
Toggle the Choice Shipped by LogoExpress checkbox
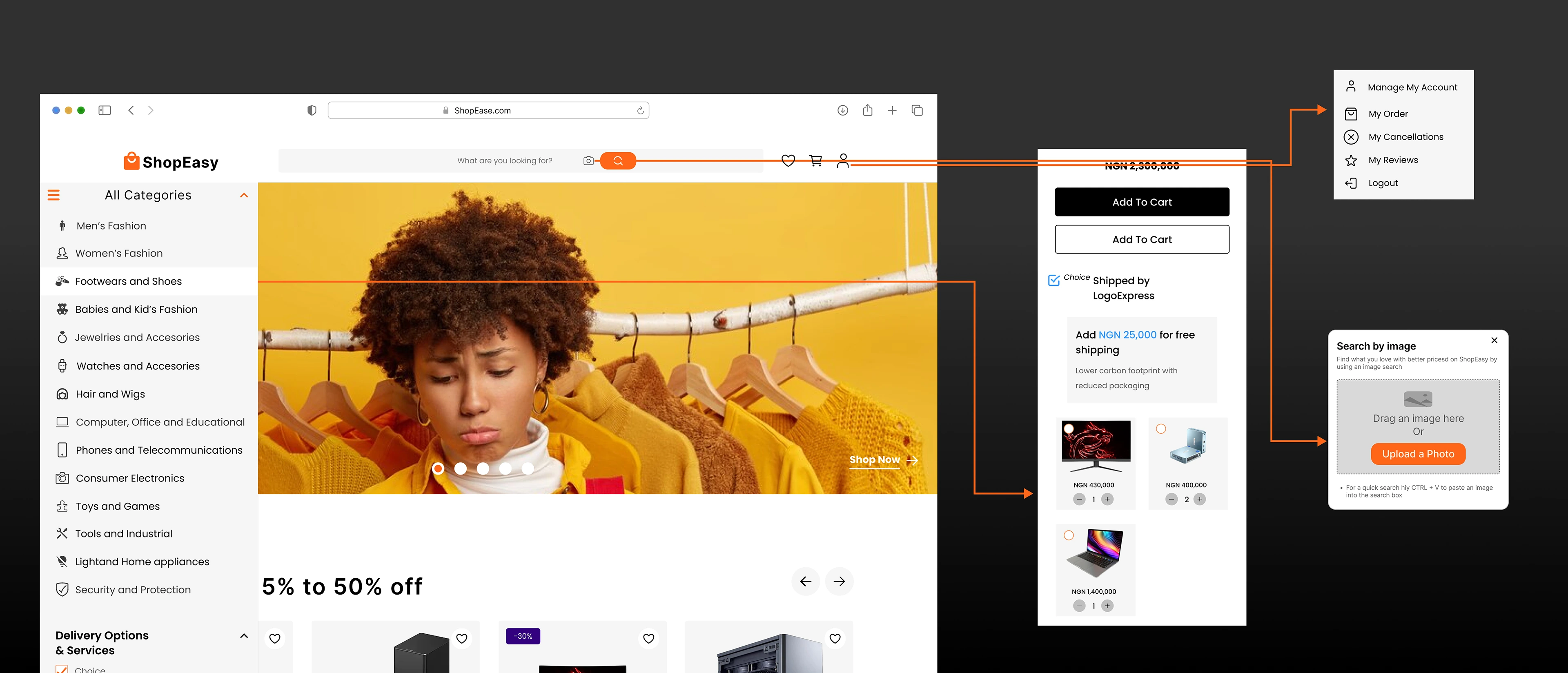tap(1053, 281)
